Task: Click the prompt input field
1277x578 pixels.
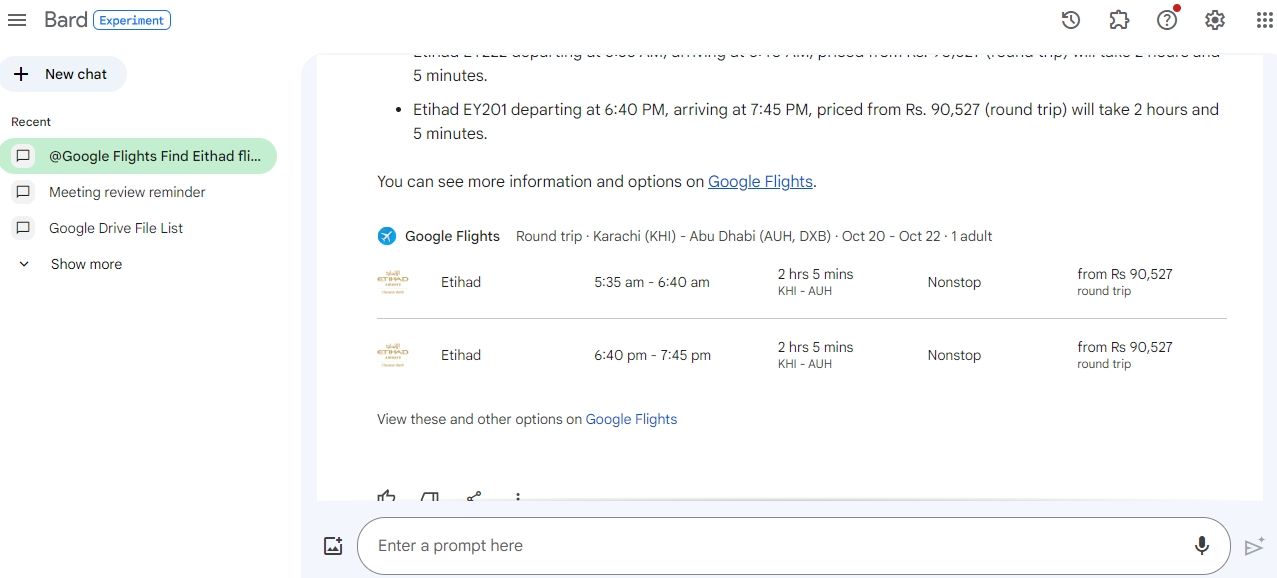Action: coord(700,545)
